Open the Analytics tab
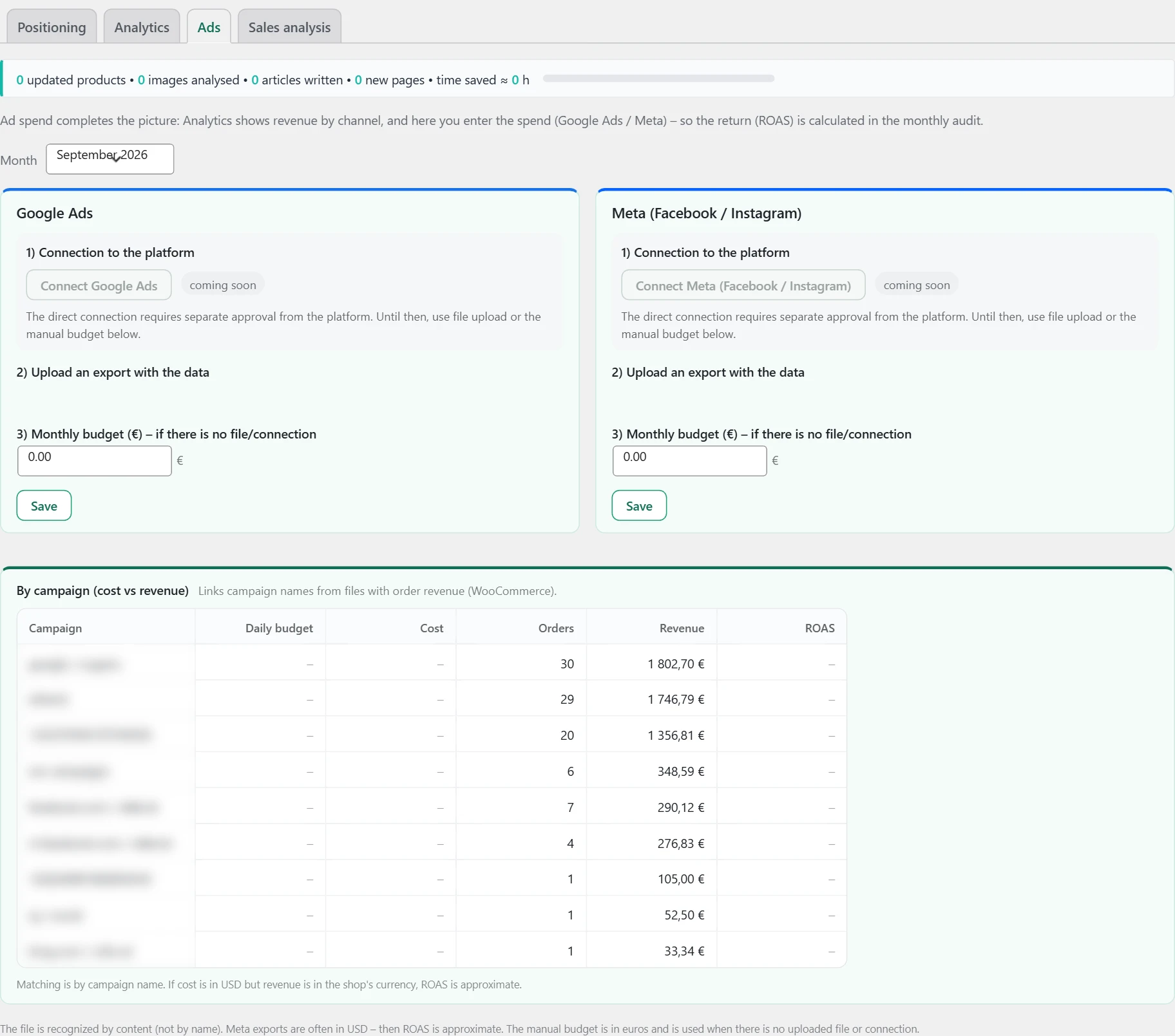The height and width of the screenshot is (1036, 1175). (x=142, y=27)
